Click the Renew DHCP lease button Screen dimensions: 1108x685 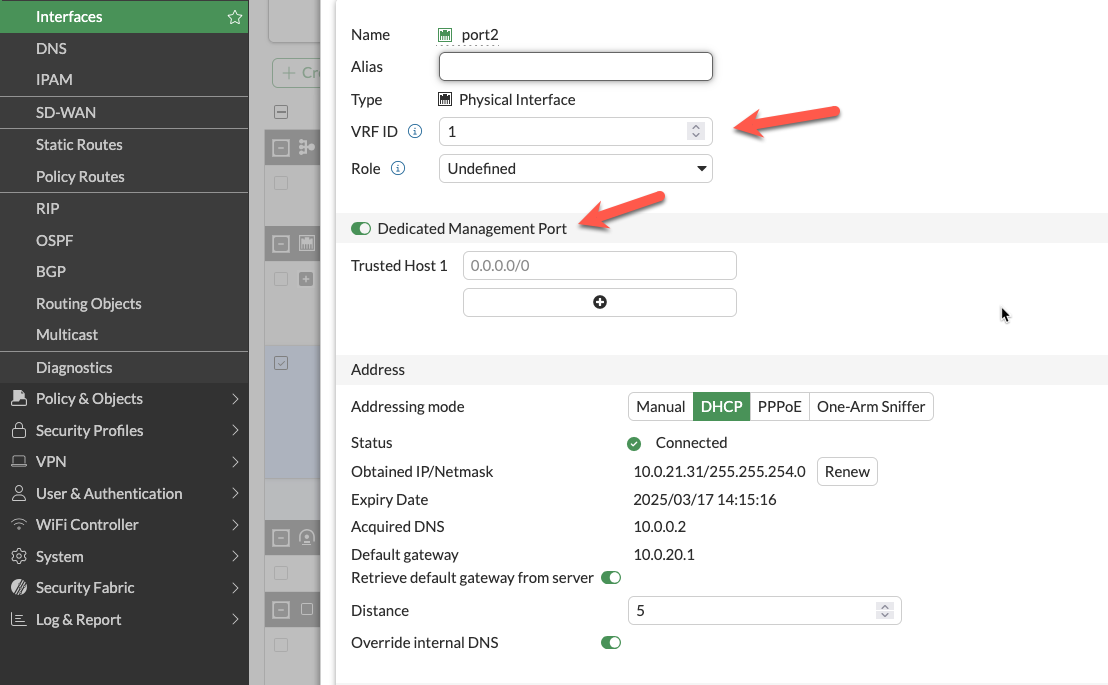coord(847,472)
